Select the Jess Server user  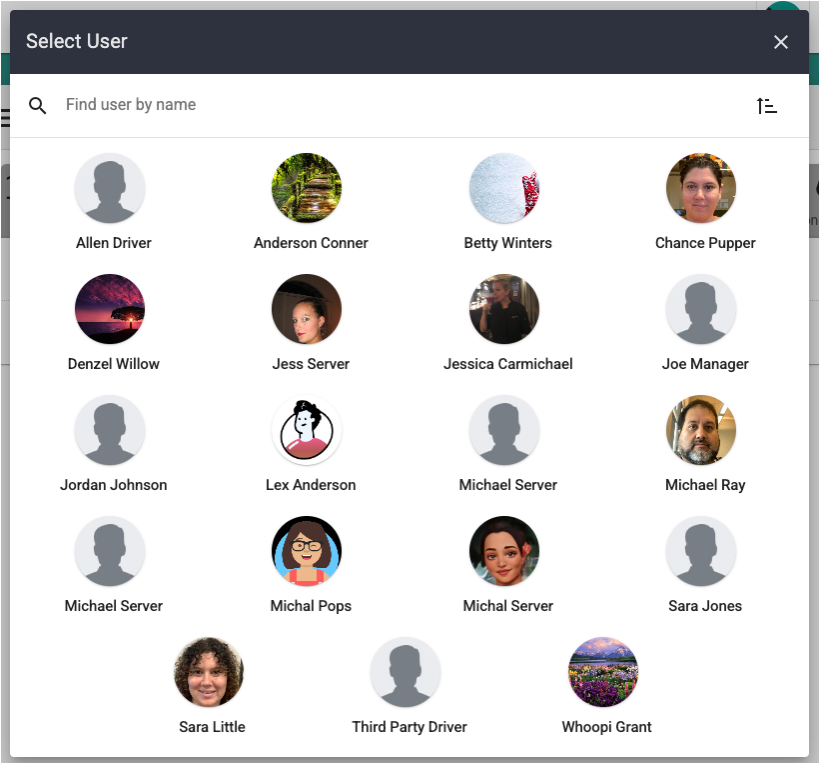tap(307, 309)
